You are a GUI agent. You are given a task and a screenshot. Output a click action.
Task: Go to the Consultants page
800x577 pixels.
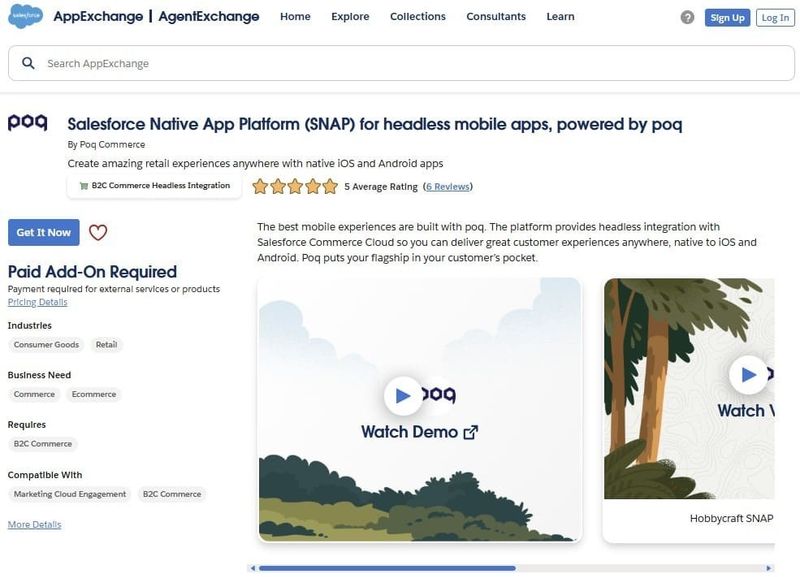pos(495,17)
